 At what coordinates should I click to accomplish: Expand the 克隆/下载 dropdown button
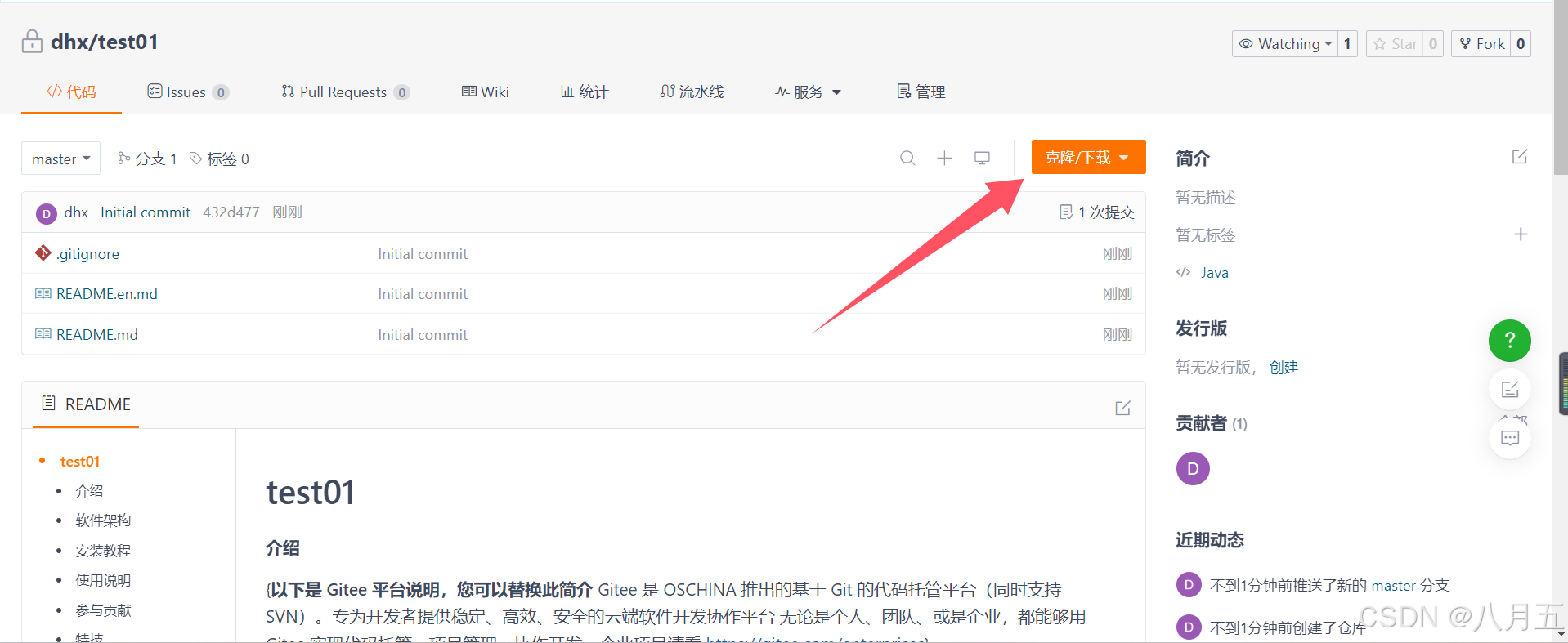tap(1088, 157)
